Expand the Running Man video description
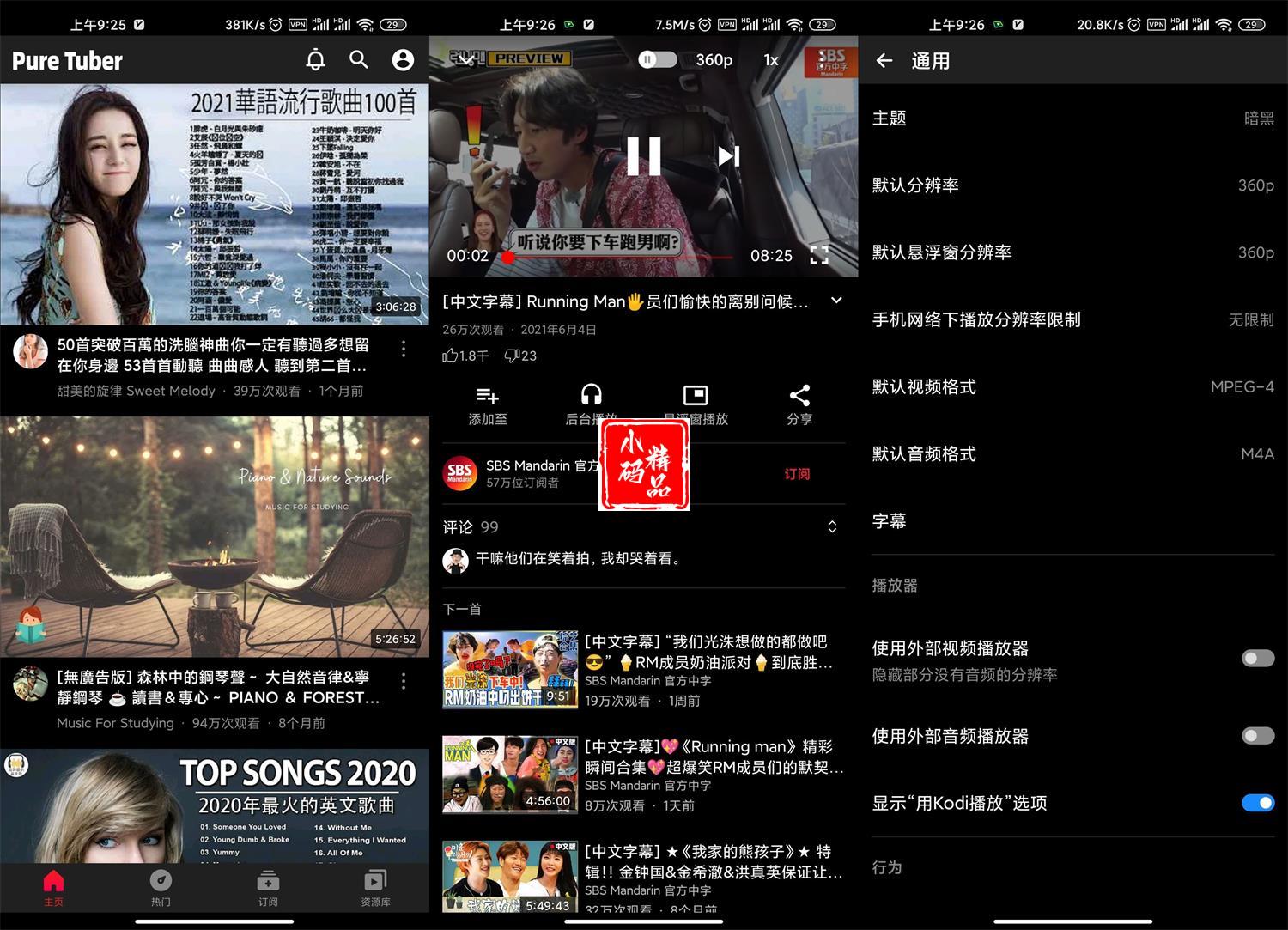The height and width of the screenshot is (930, 1288). 836,301
